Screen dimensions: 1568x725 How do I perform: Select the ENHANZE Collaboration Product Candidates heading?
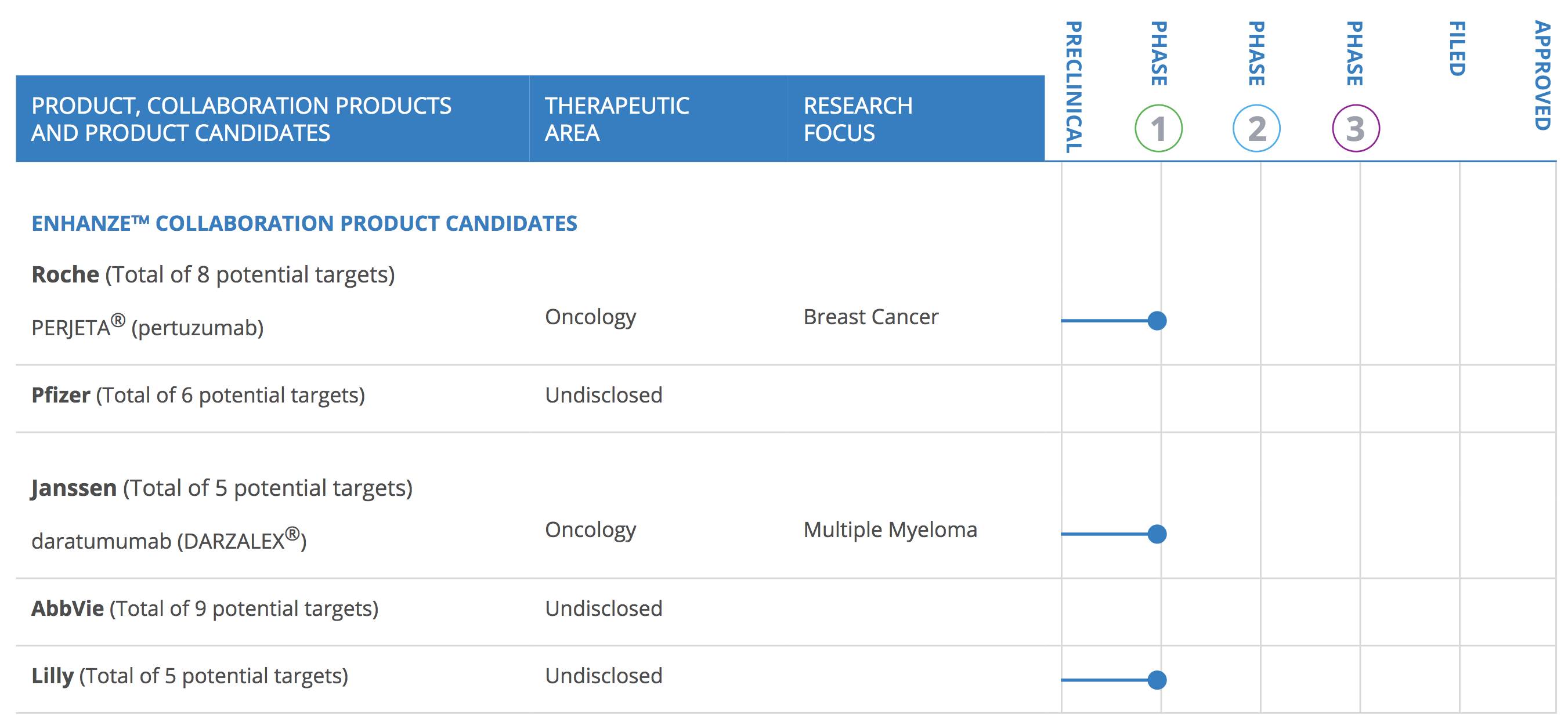pos(304,224)
